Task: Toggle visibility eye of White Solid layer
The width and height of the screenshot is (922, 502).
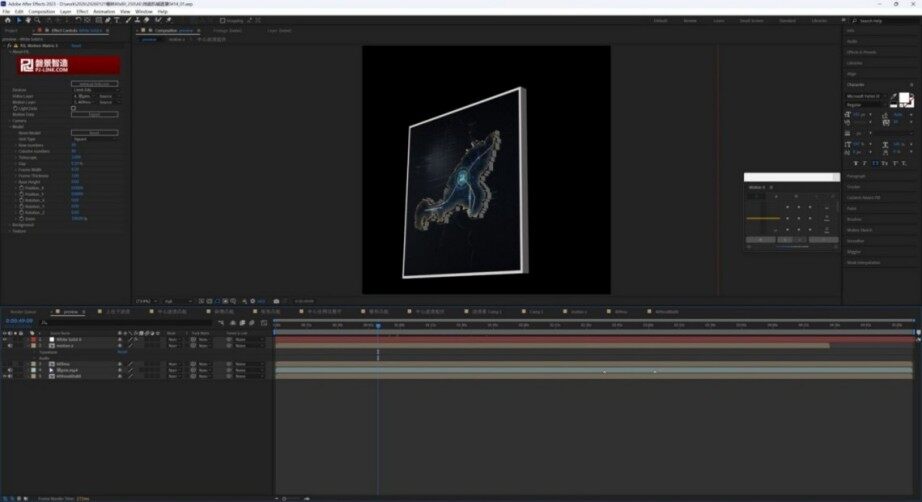Action: [x=5, y=340]
